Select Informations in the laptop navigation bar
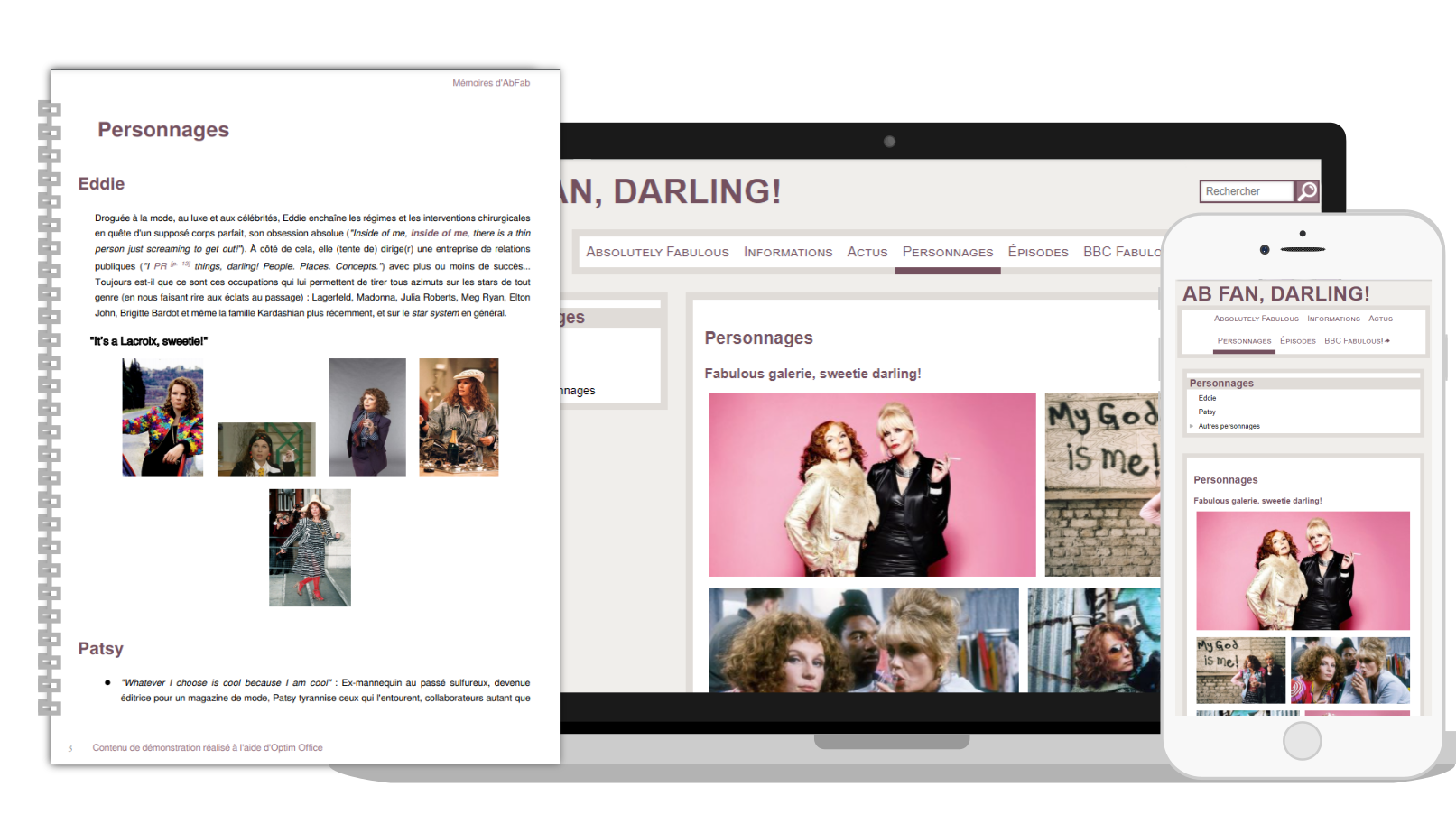This screenshot has width=1456, height=833. tap(788, 252)
